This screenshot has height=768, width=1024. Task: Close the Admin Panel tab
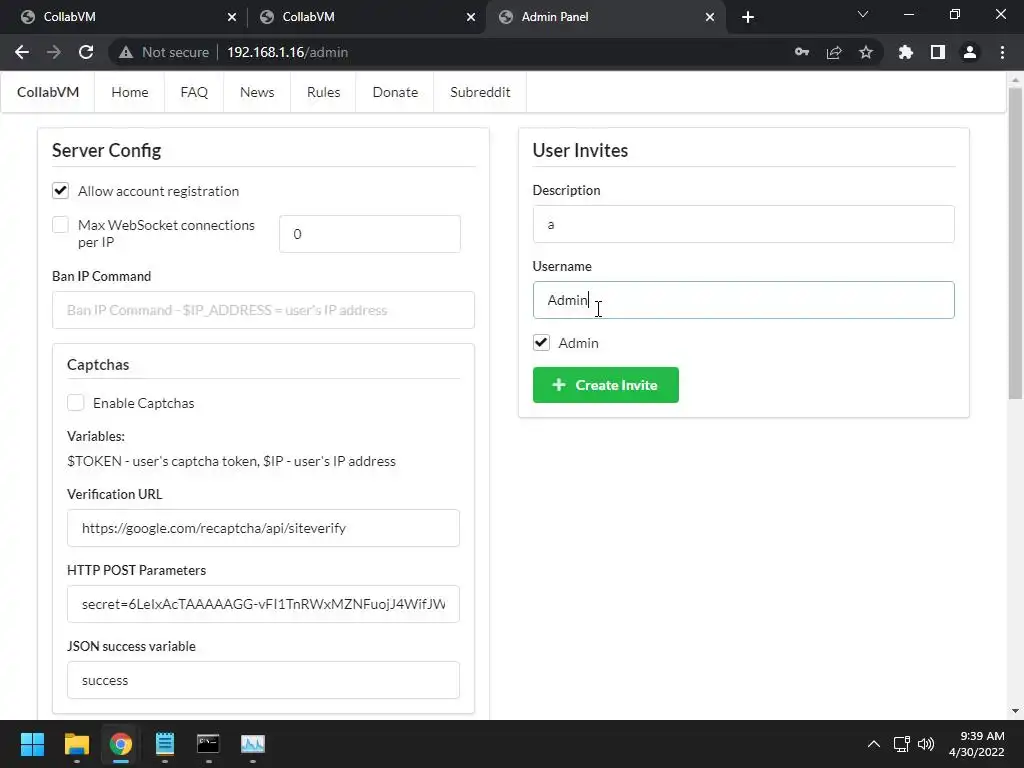click(710, 17)
